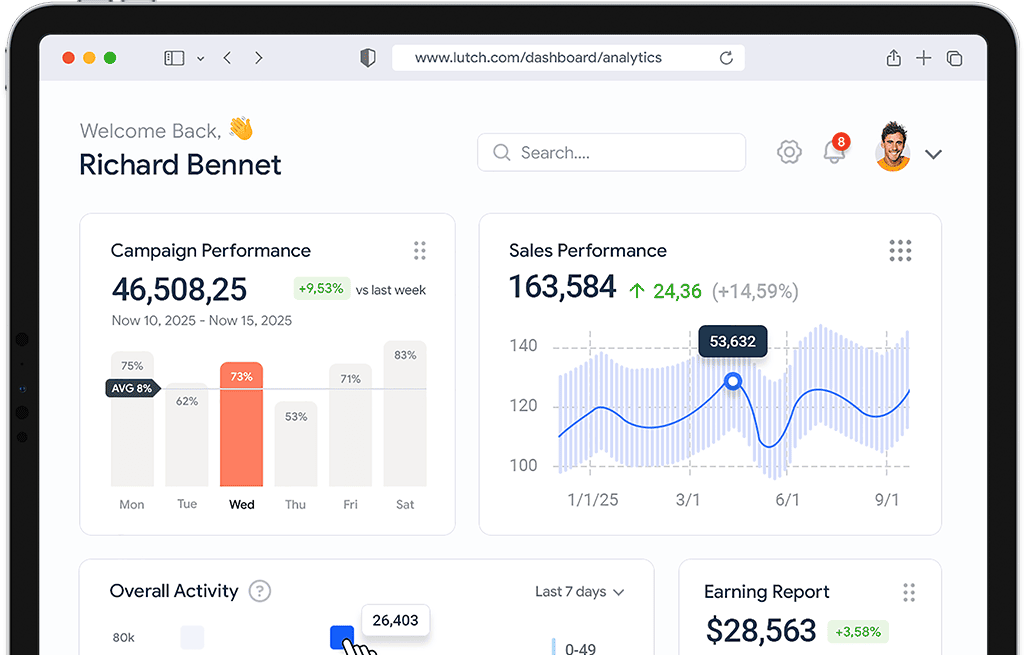Expand the sidebar options chevron
The width and height of the screenshot is (1025, 655).
pyautogui.click(x=200, y=59)
